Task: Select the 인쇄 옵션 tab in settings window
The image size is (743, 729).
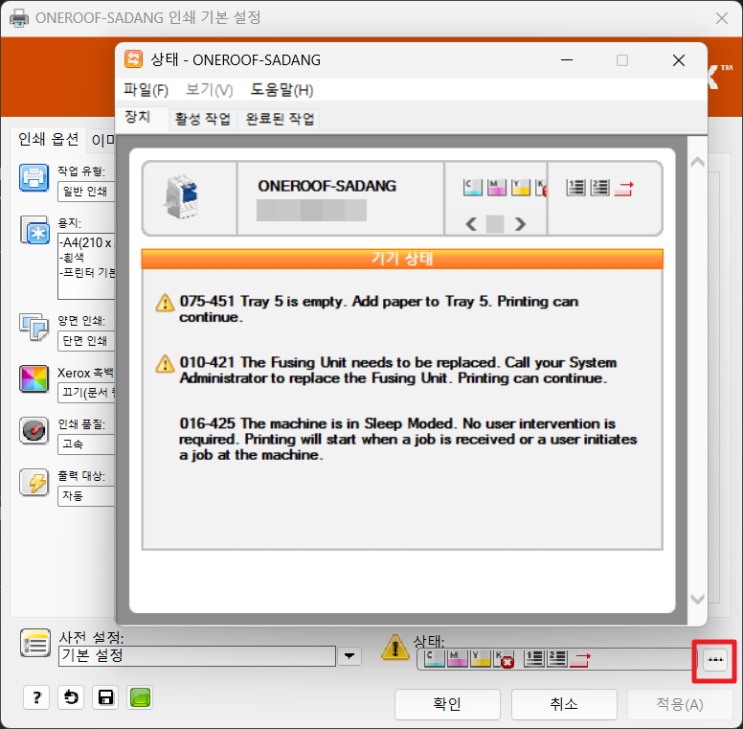Action: (48, 139)
